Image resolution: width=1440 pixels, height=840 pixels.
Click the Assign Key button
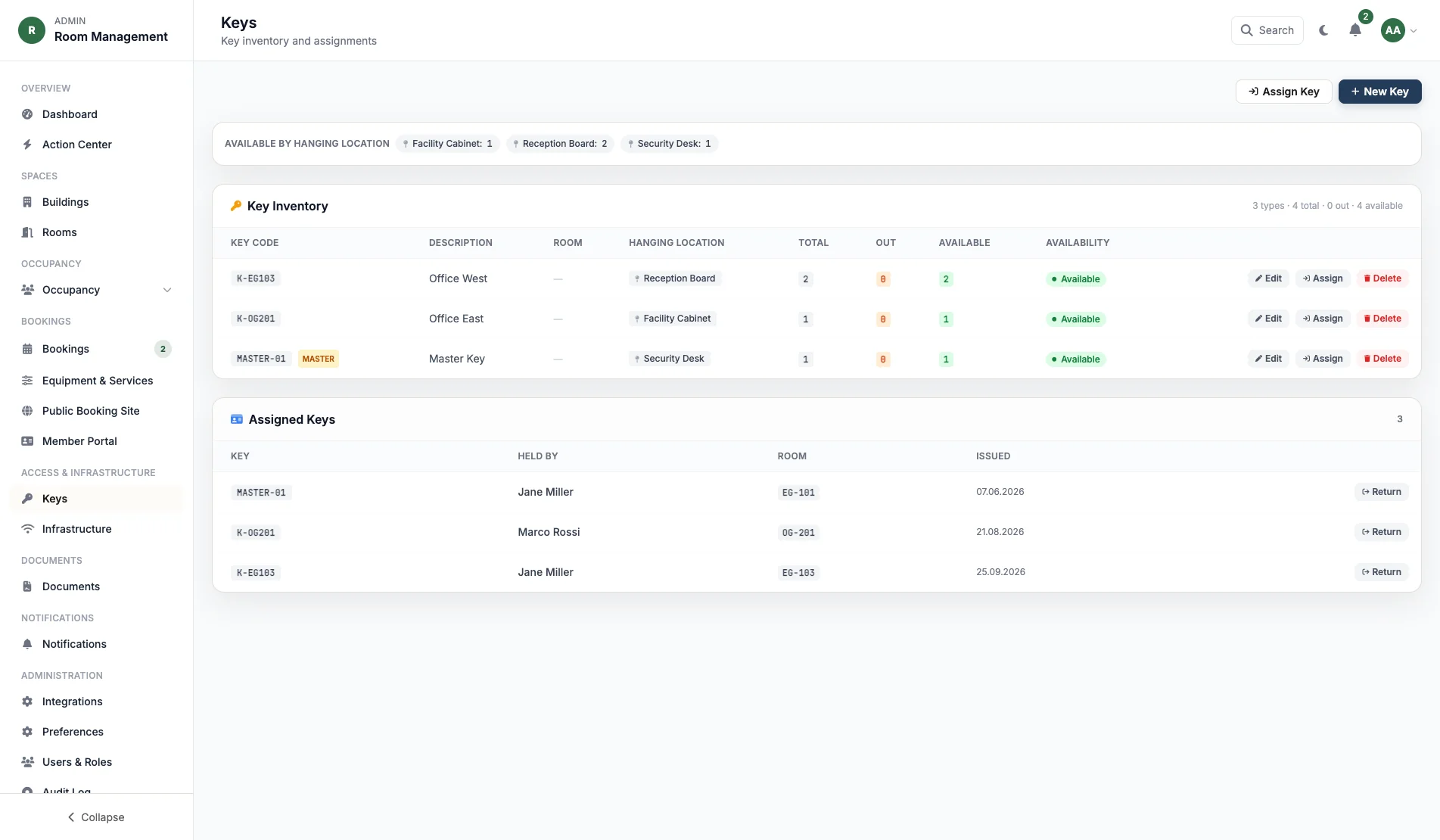click(1283, 92)
